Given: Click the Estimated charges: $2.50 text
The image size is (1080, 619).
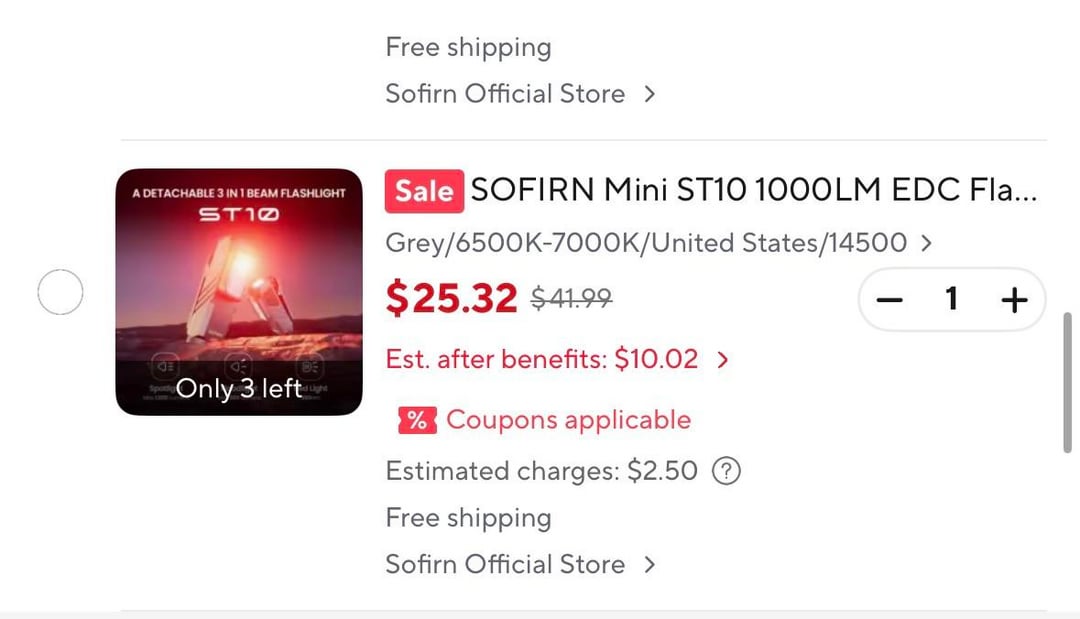Looking at the screenshot, I should click(x=541, y=471).
